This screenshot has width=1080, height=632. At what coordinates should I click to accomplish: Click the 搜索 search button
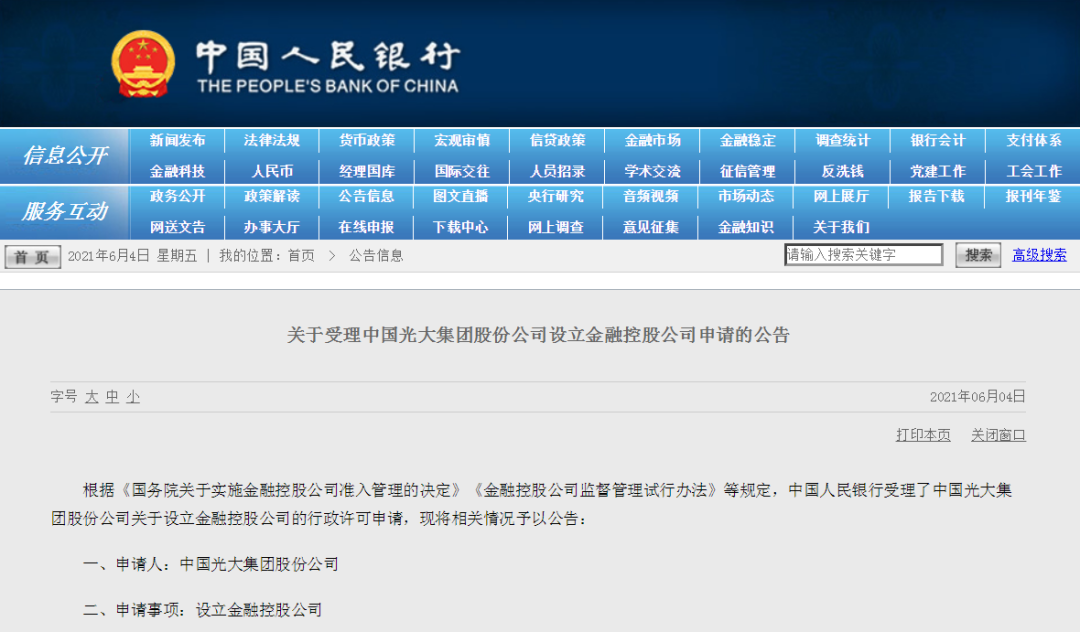pyautogui.click(x=978, y=255)
